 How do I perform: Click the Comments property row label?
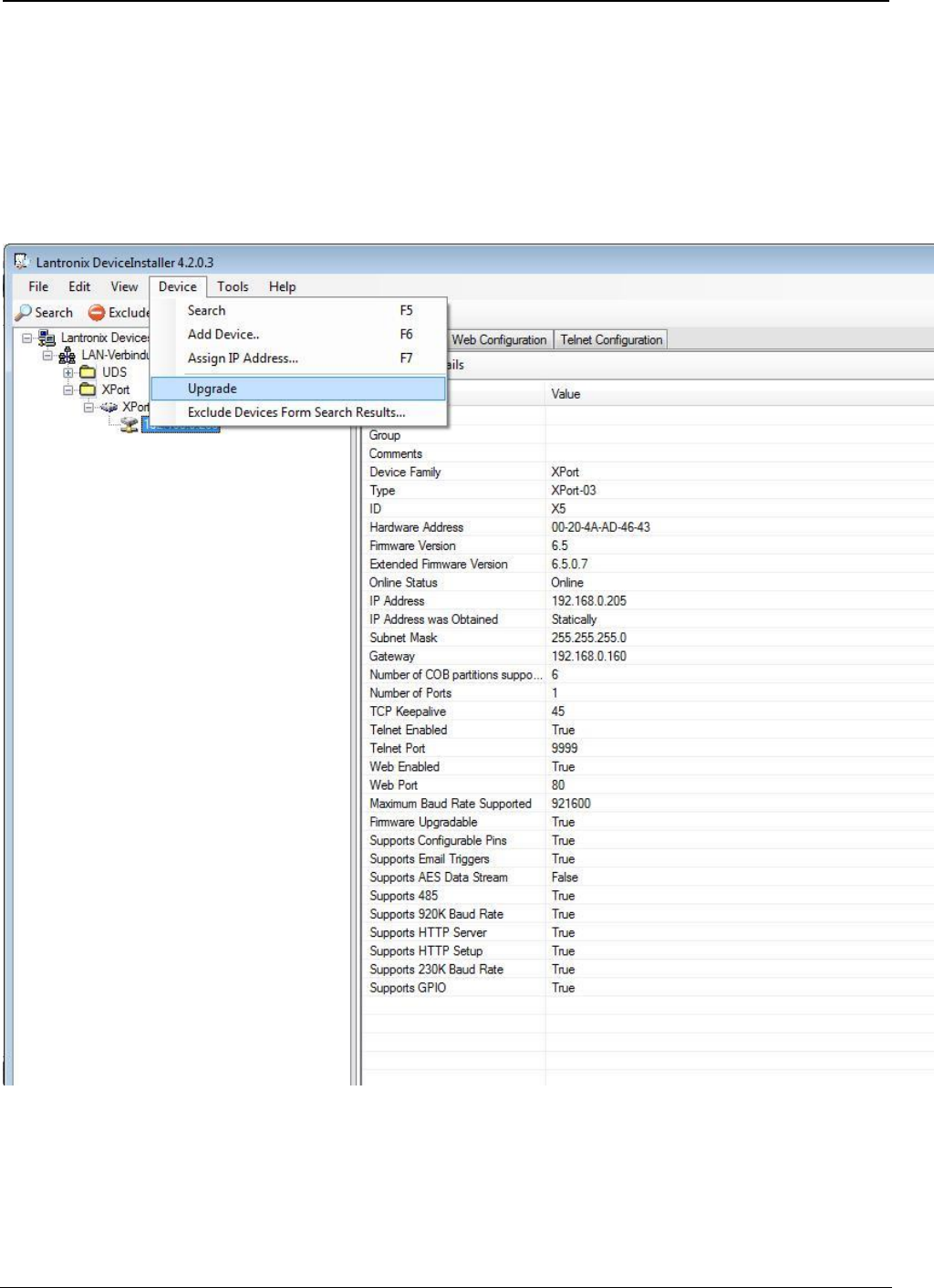point(396,453)
